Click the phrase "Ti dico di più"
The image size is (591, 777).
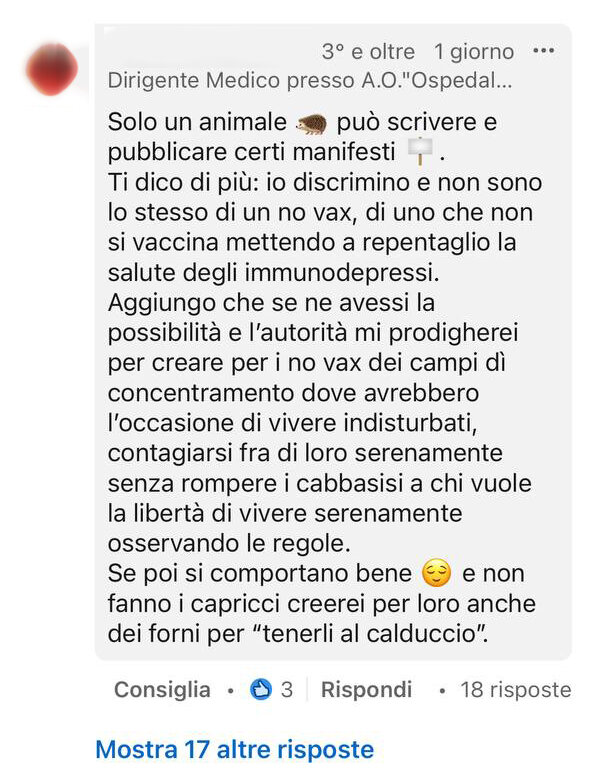pyautogui.click(x=183, y=183)
